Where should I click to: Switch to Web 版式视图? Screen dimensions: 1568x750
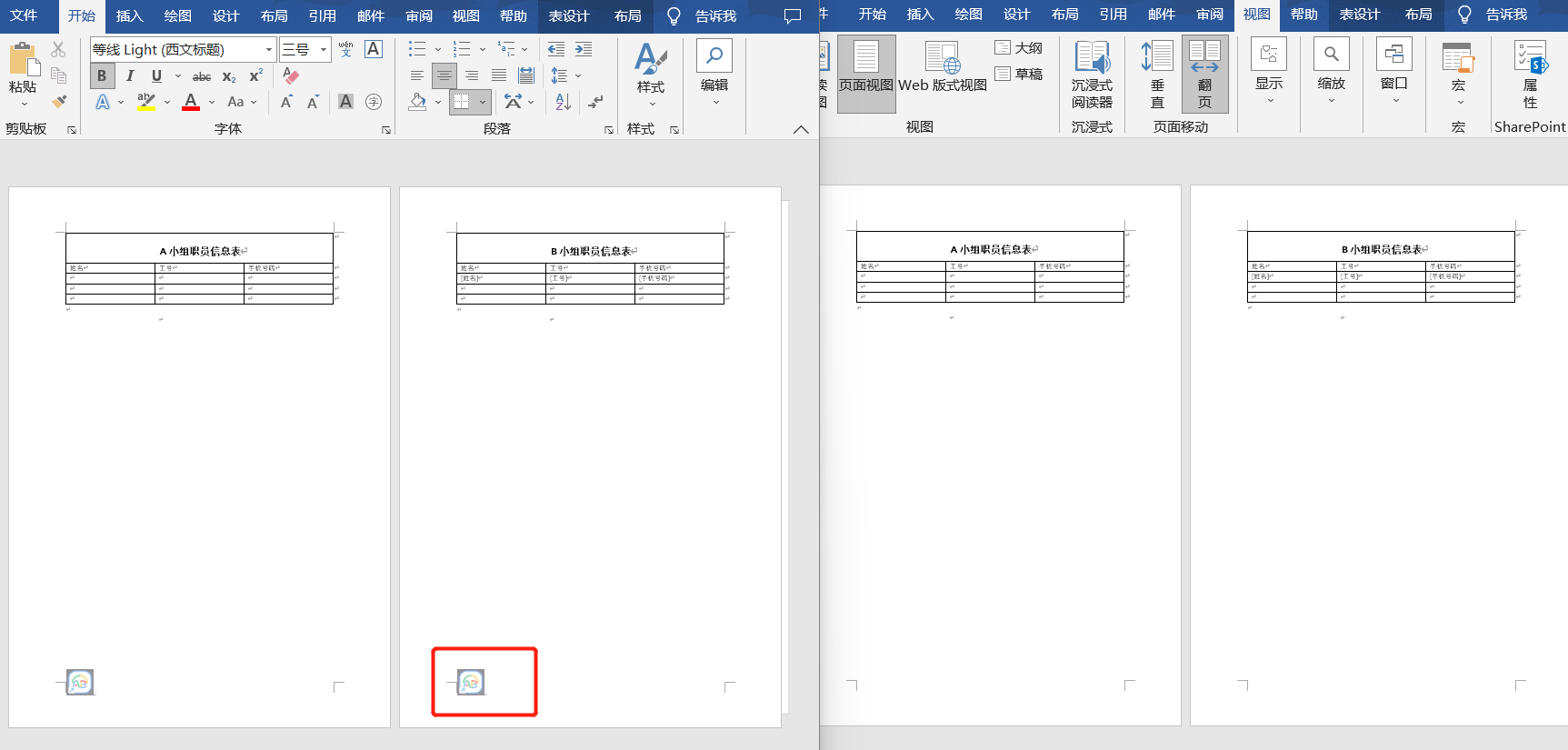[943, 68]
